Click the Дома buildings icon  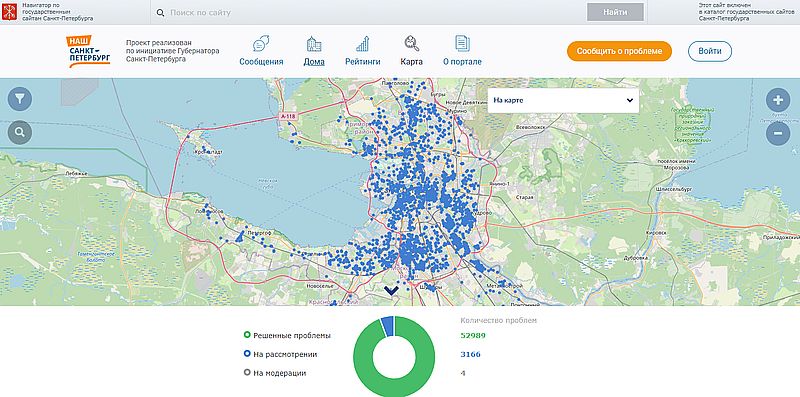click(x=314, y=44)
